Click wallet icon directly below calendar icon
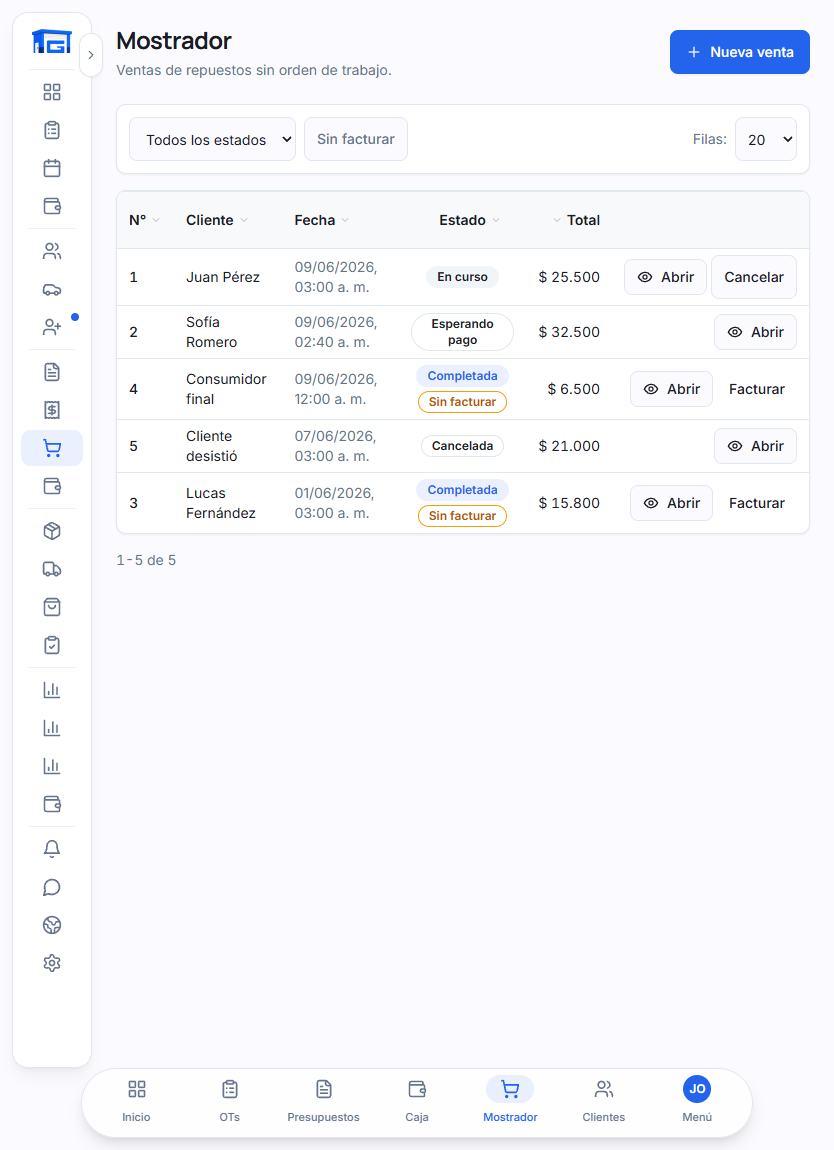This screenshot has height=1150, width=834. coord(52,206)
